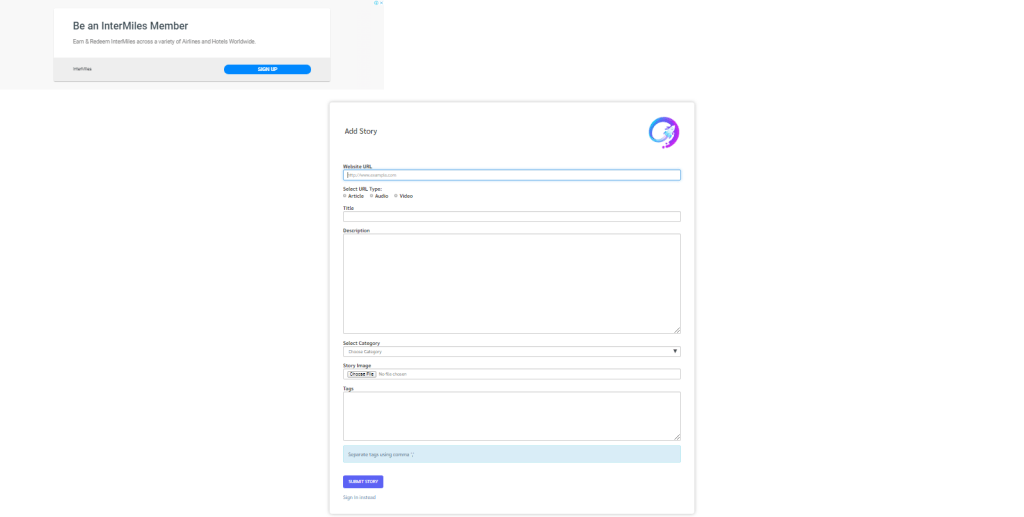
Task: Click inside the Description text area
Action: [x=511, y=283]
